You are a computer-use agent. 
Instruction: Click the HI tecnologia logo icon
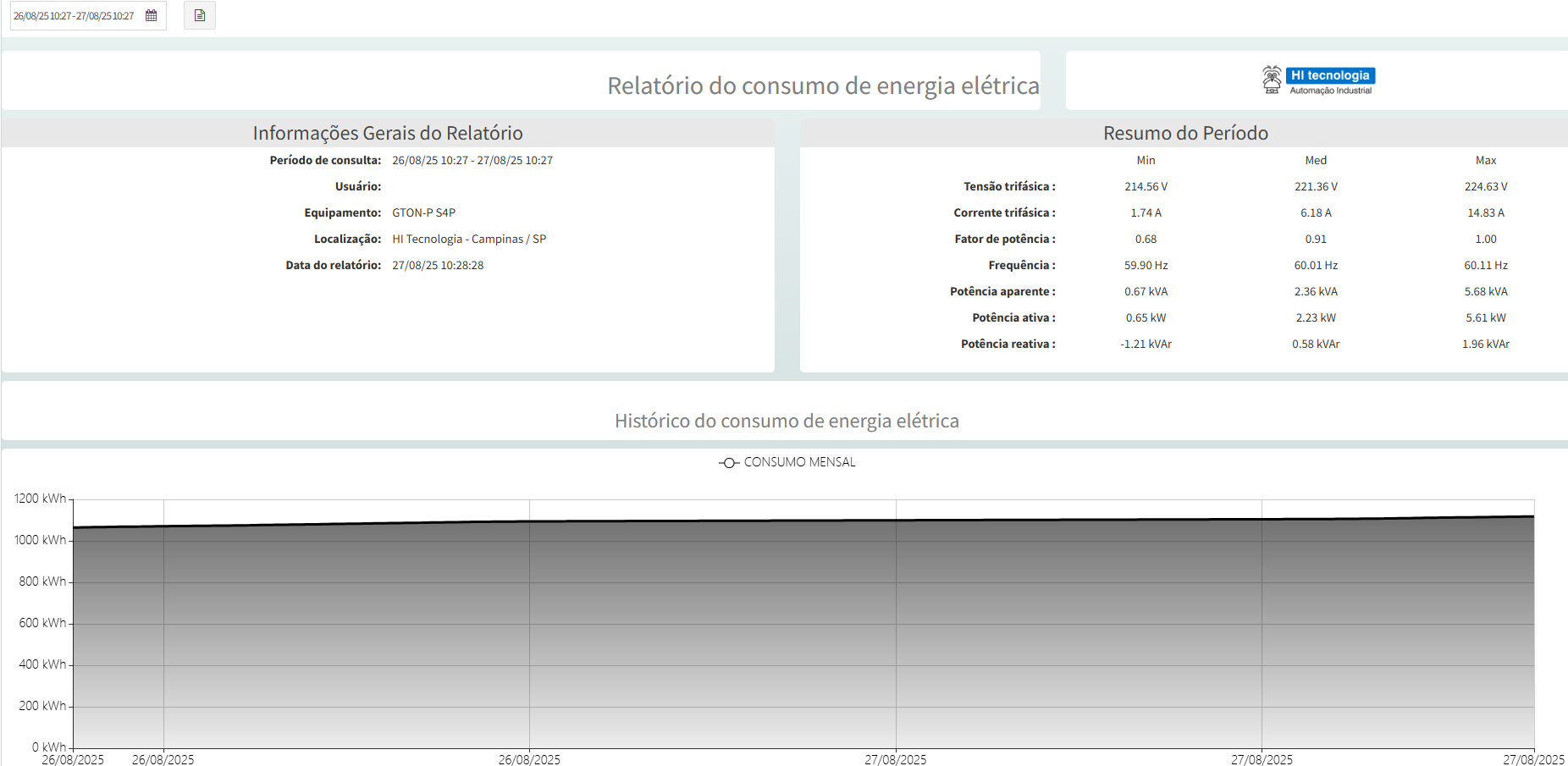point(1331,75)
